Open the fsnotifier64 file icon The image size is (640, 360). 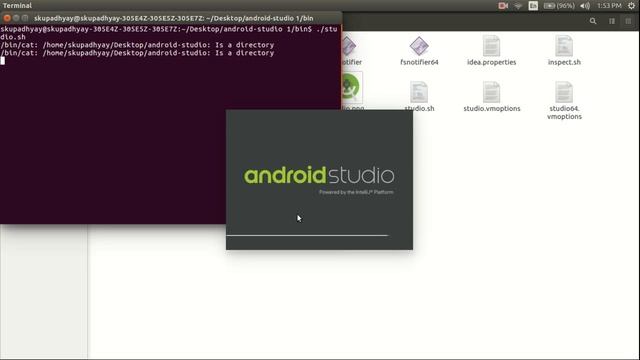click(419, 46)
